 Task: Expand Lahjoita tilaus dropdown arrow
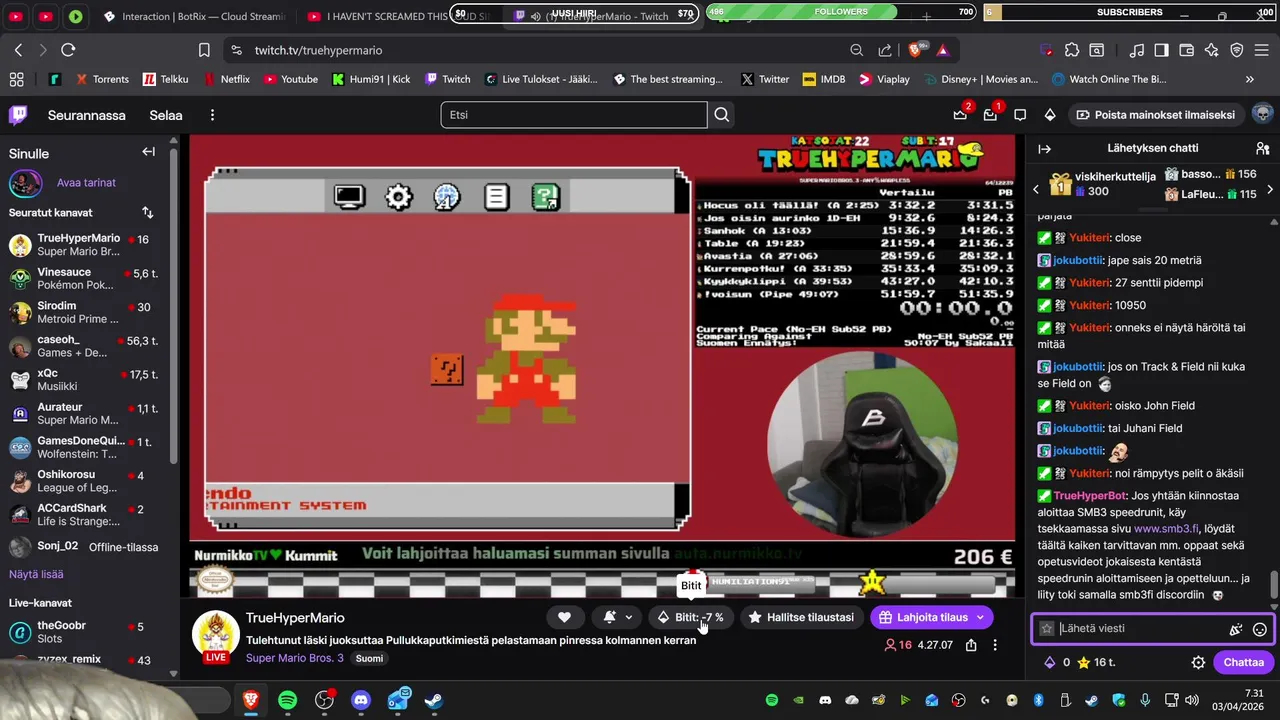[x=980, y=617]
